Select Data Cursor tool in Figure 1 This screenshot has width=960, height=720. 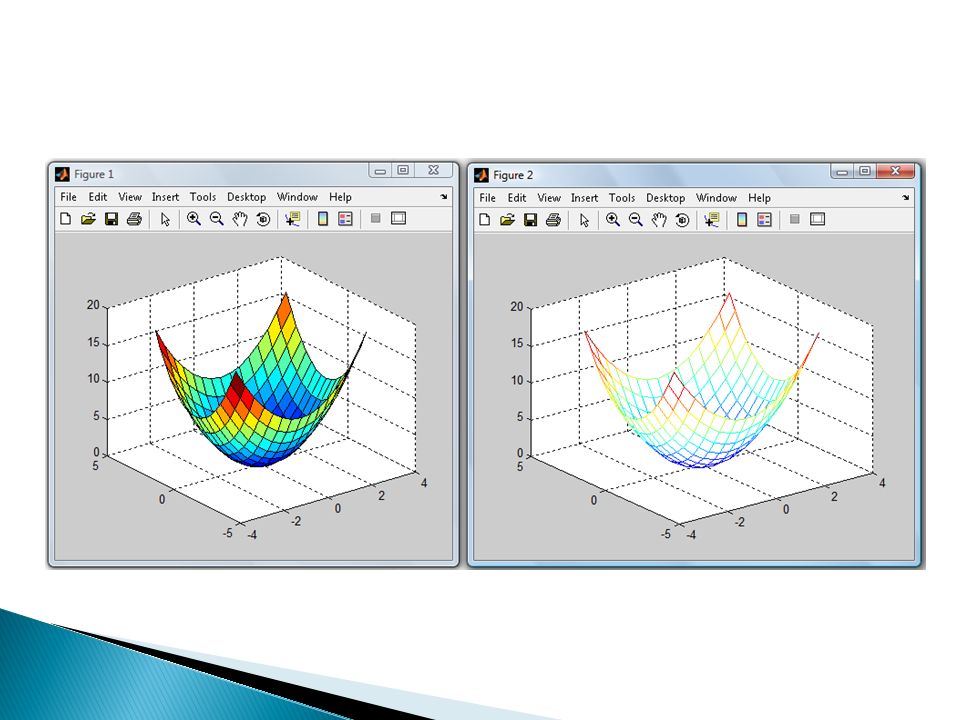point(293,219)
